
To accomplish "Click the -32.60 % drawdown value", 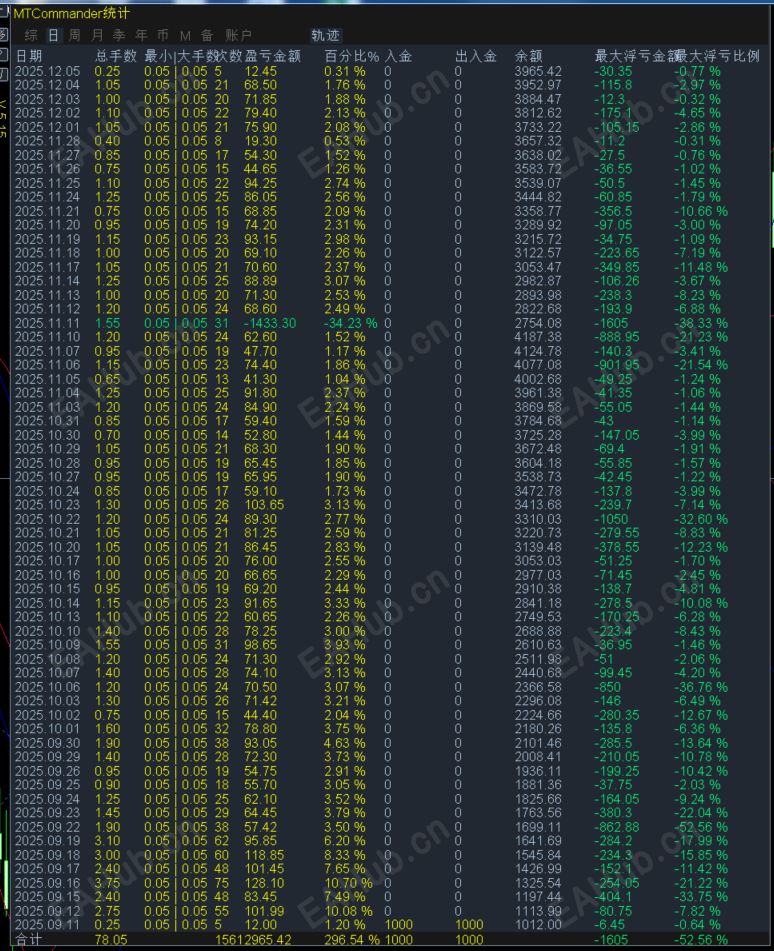I will [701, 519].
